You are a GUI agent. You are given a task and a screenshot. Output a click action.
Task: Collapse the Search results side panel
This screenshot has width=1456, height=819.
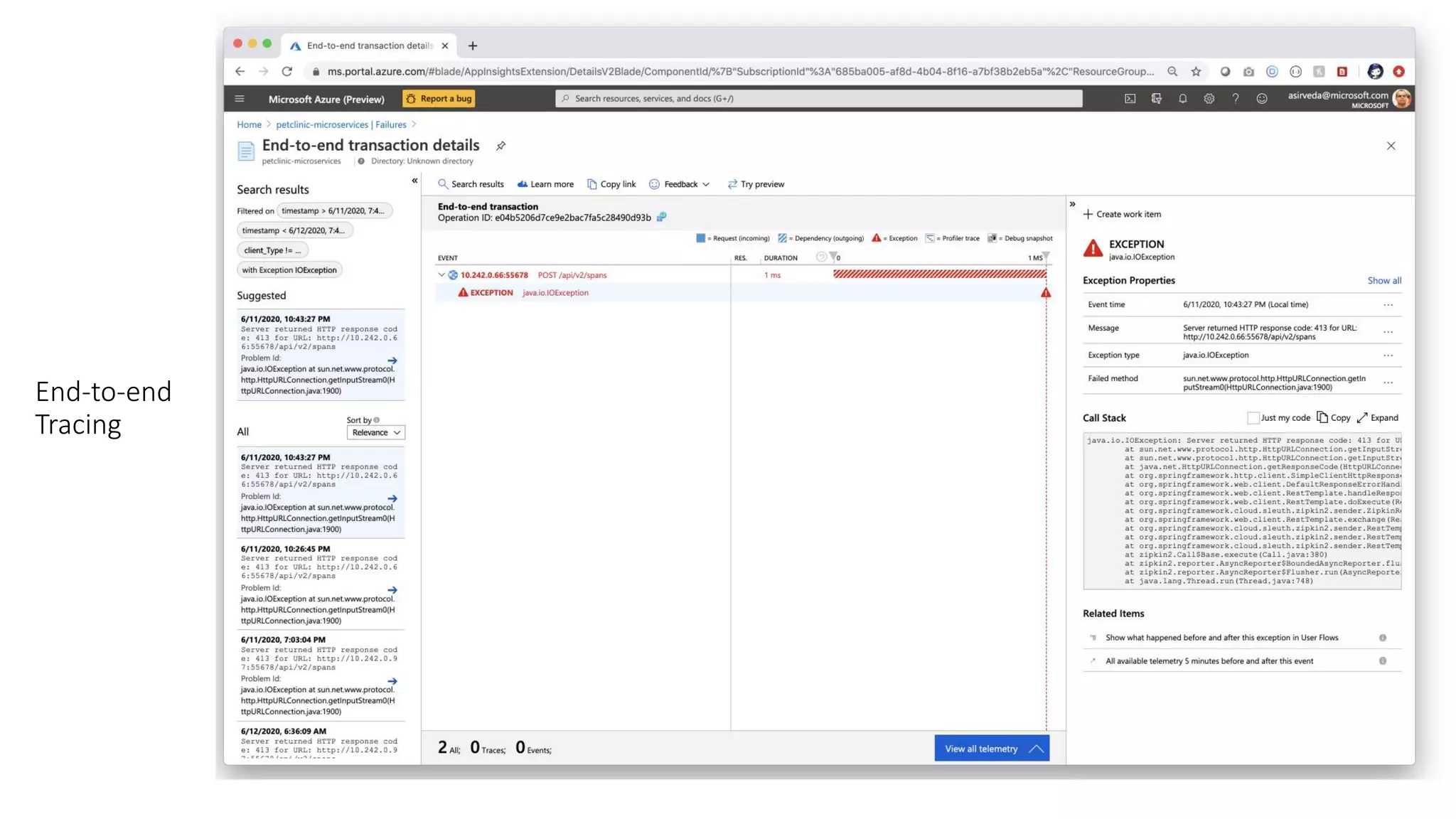[x=414, y=181]
